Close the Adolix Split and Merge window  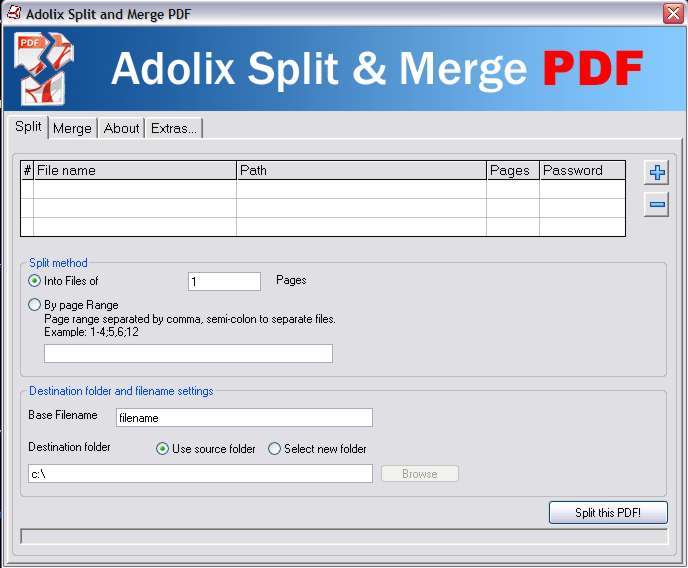pos(673,14)
